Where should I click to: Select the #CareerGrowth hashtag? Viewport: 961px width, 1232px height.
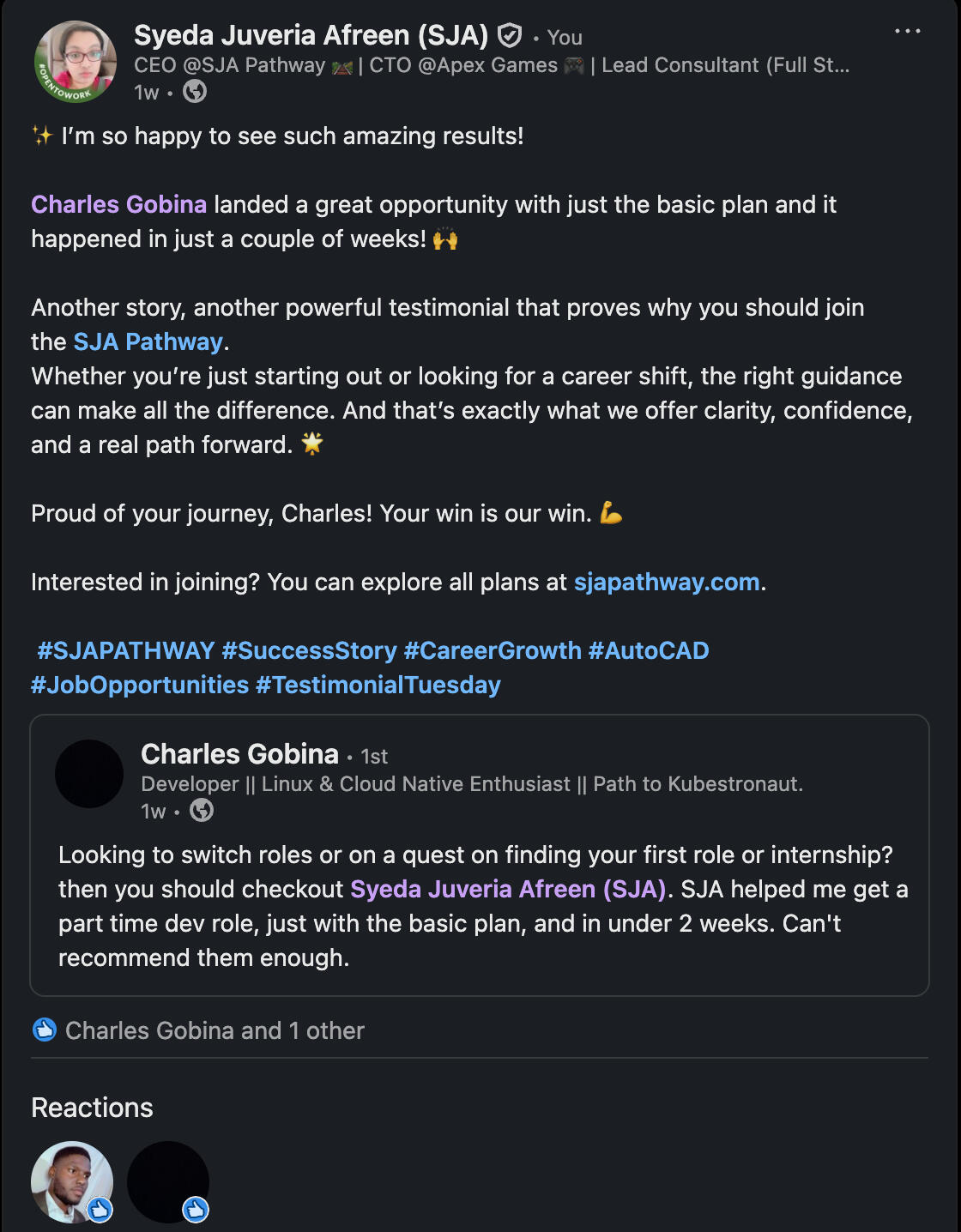[493, 651]
